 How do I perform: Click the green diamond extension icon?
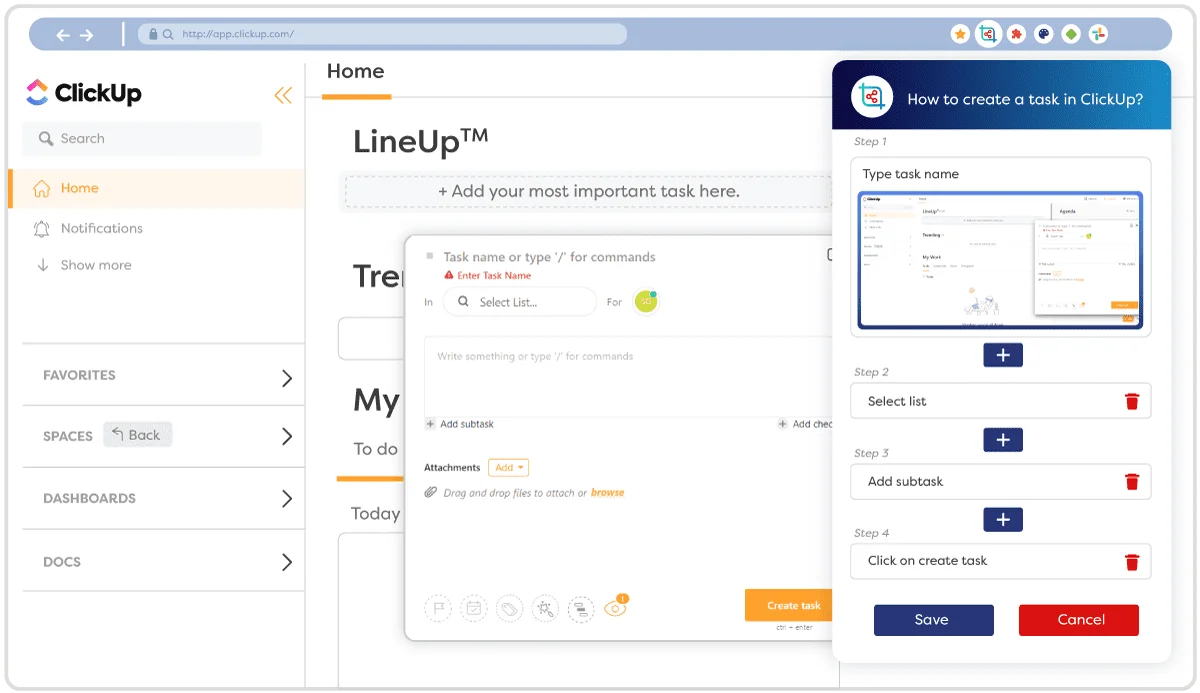(1071, 34)
